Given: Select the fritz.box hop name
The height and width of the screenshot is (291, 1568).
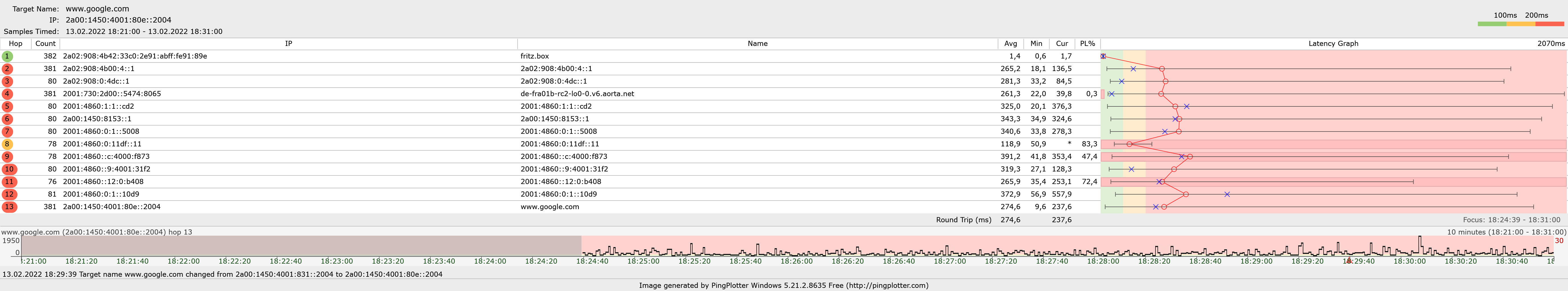Looking at the screenshot, I should click(x=534, y=56).
